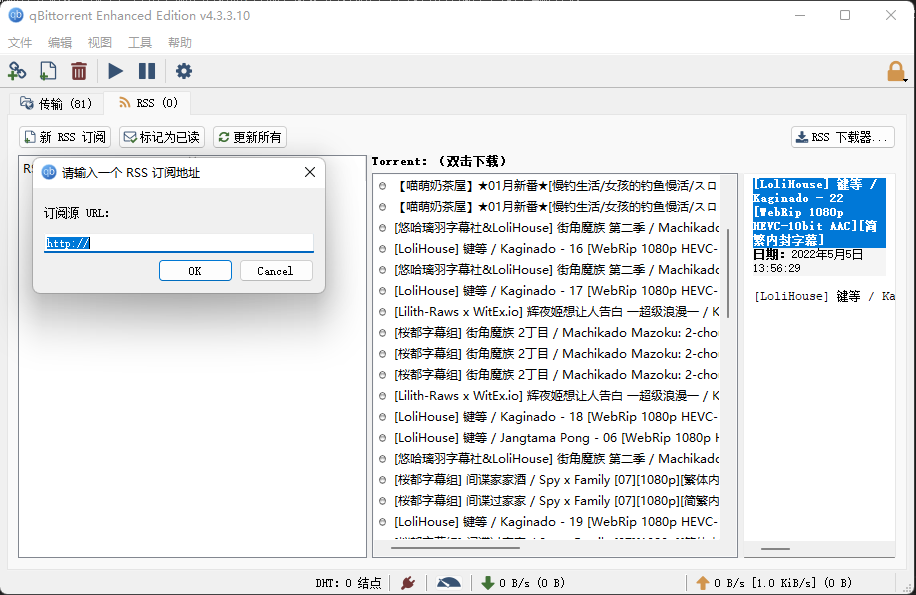Click the add torrent link toolbar icon

click(17, 71)
